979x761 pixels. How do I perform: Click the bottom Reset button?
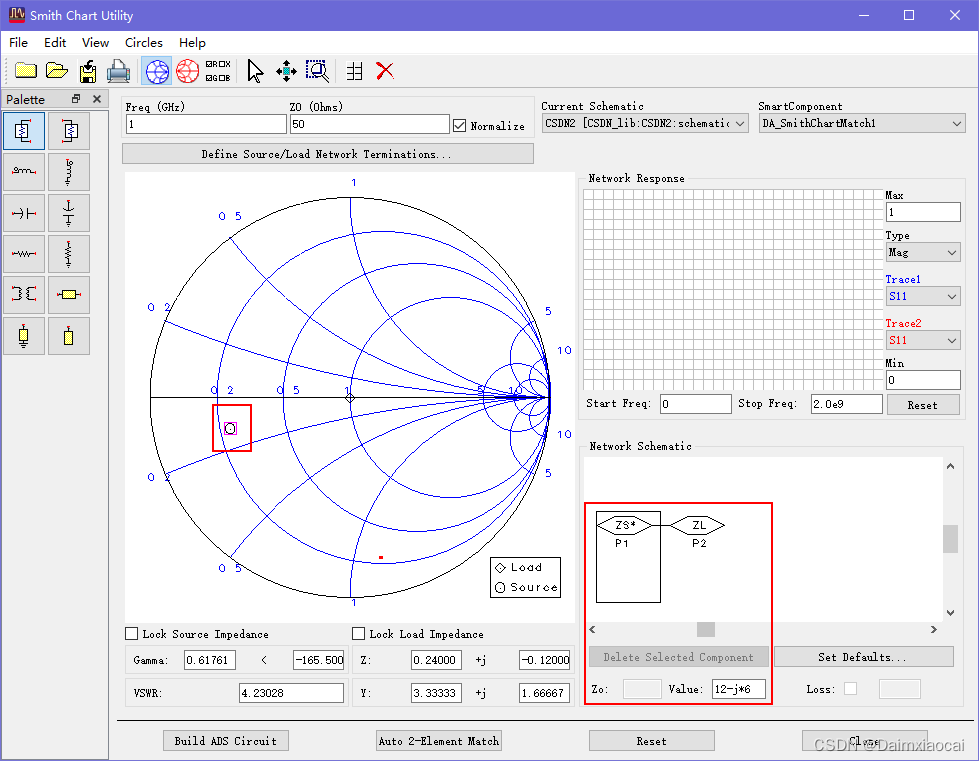[651, 740]
